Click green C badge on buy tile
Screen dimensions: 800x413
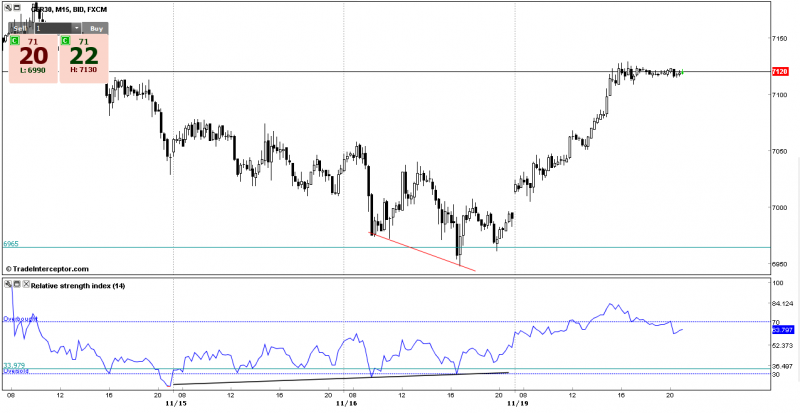pos(65,41)
